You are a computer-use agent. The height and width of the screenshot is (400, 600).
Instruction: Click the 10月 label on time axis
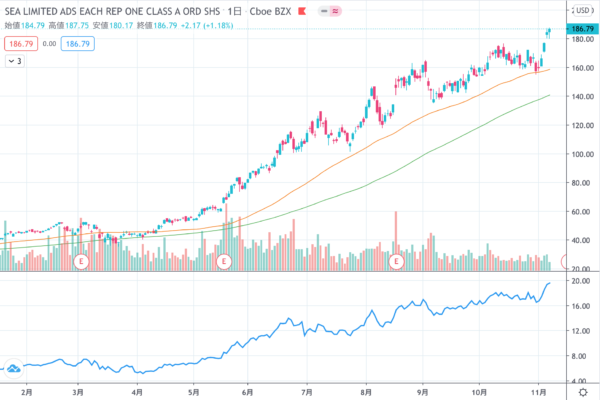pos(479,392)
